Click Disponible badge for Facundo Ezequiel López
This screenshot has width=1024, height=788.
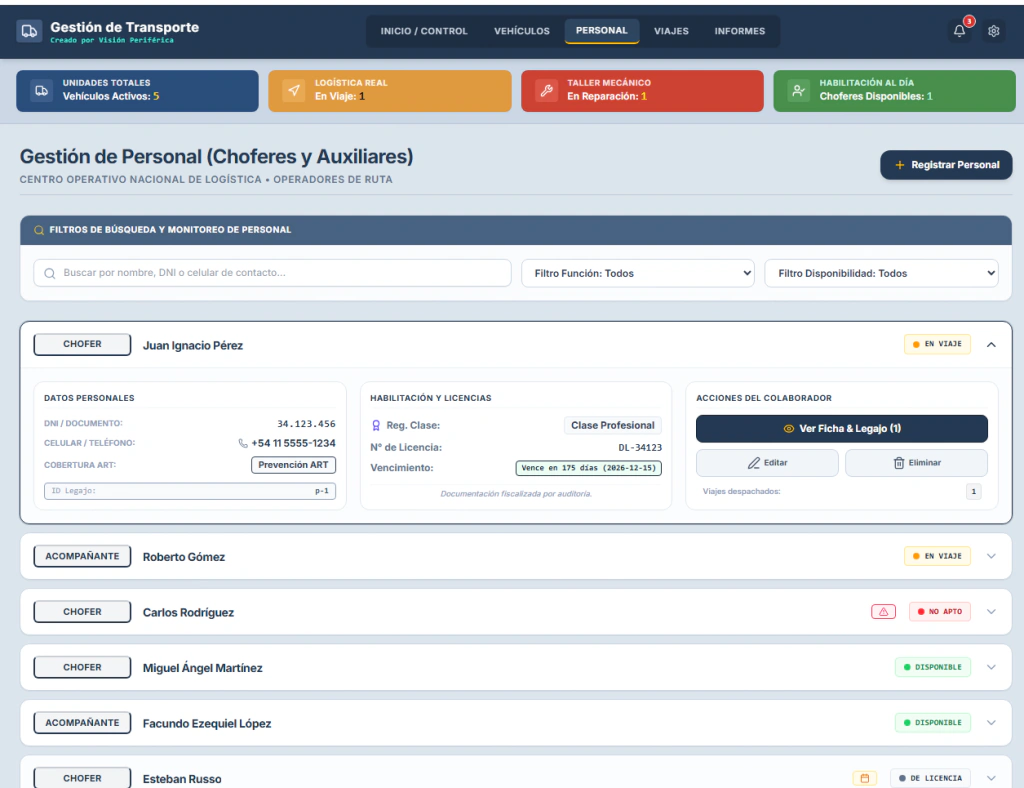click(933, 723)
